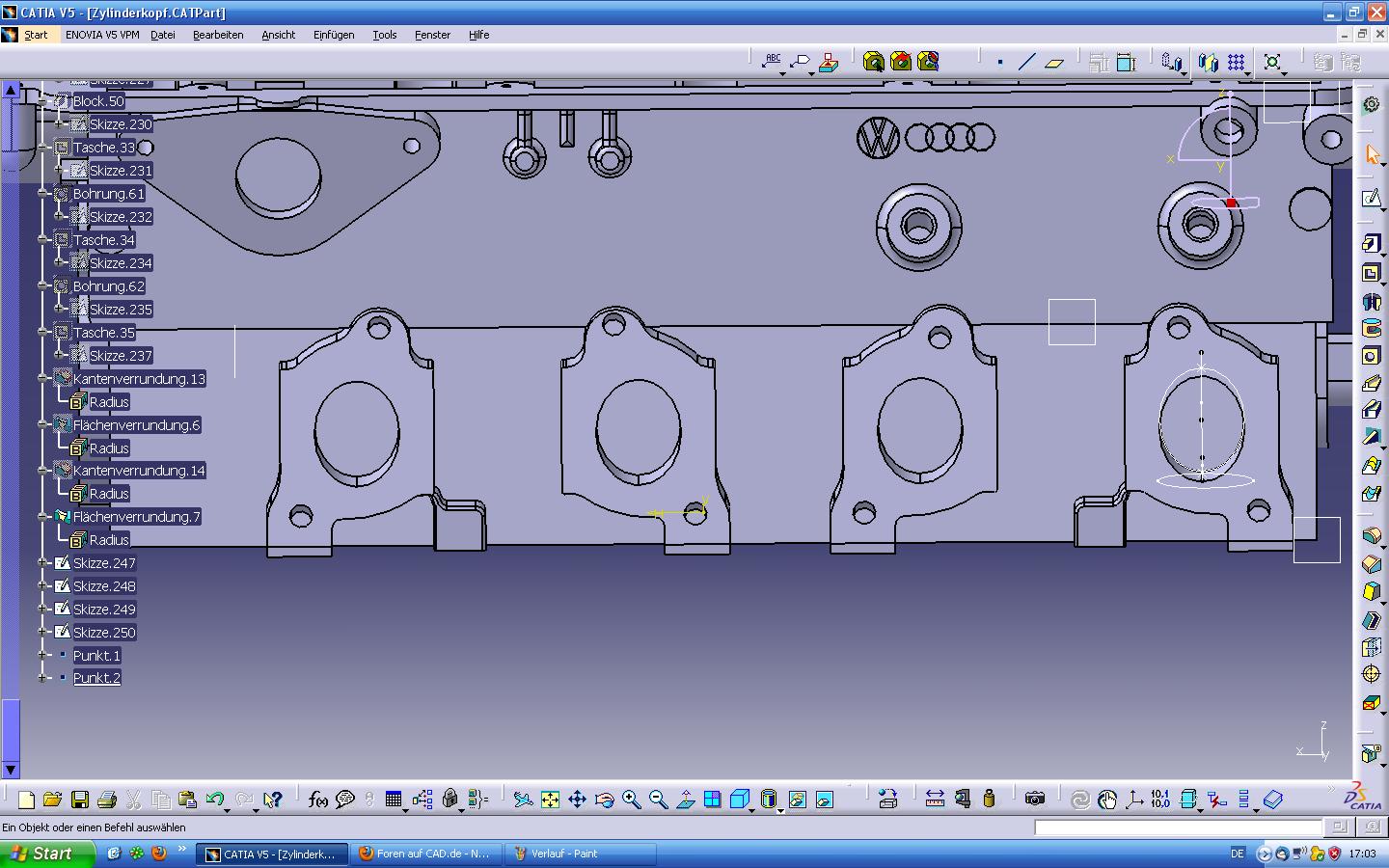Toggle Swap visible space icon
The width and height of the screenshot is (1389, 868).
pyautogui.click(x=824, y=800)
